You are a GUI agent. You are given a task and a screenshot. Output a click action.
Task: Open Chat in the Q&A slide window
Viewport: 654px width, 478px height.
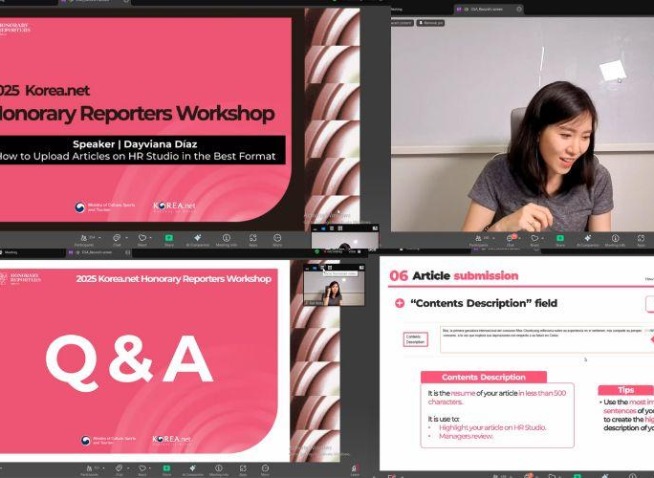click(119, 470)
